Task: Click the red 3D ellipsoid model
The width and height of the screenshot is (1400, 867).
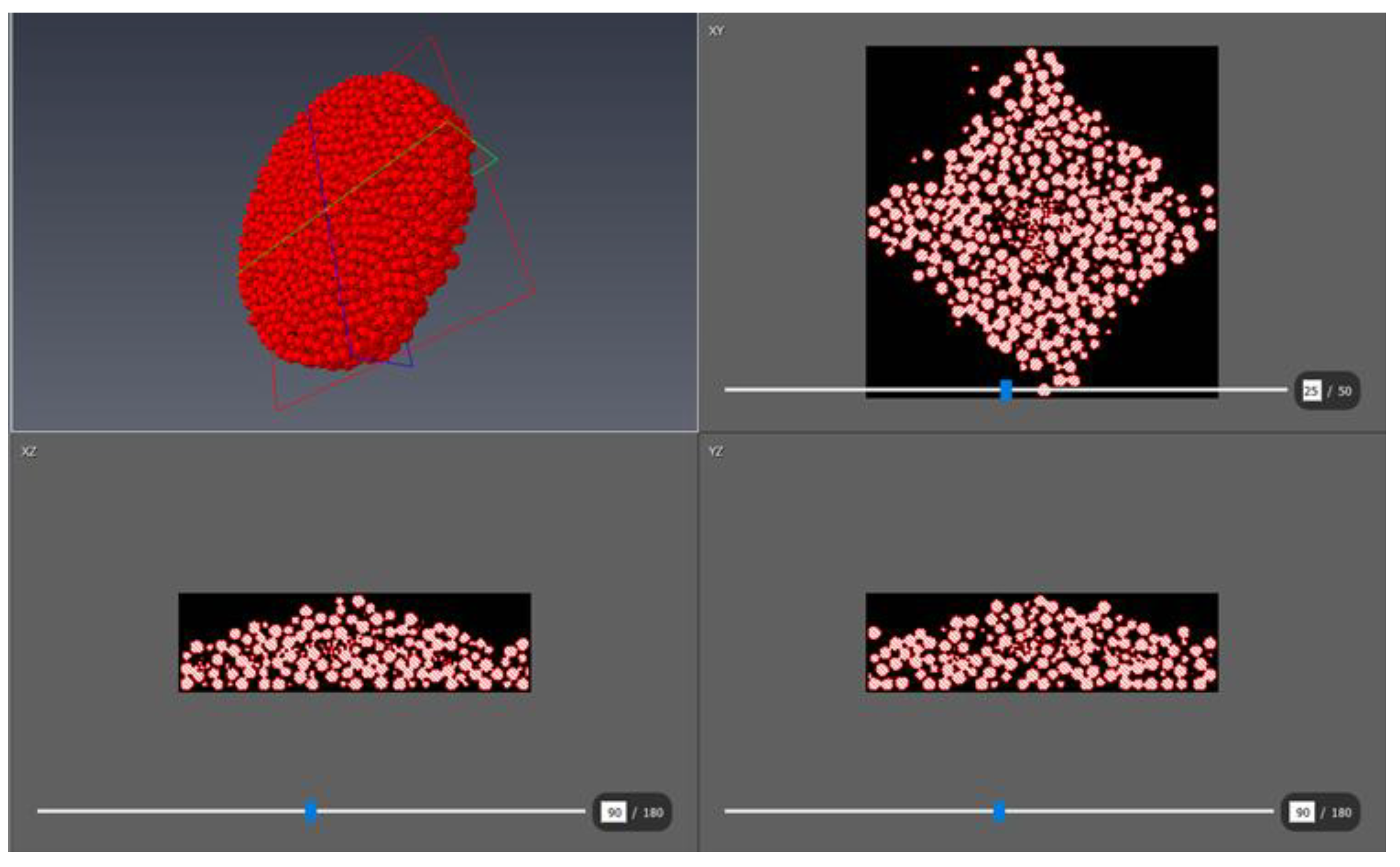Action: click(x=355, y=224)
